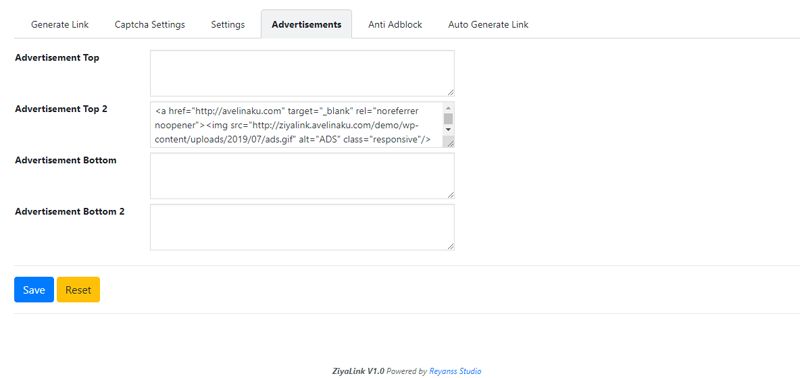Click resize grip of Advertisement Bottom textarea
This screenshot has height=378, width=800.
click(x=450, y=195)
